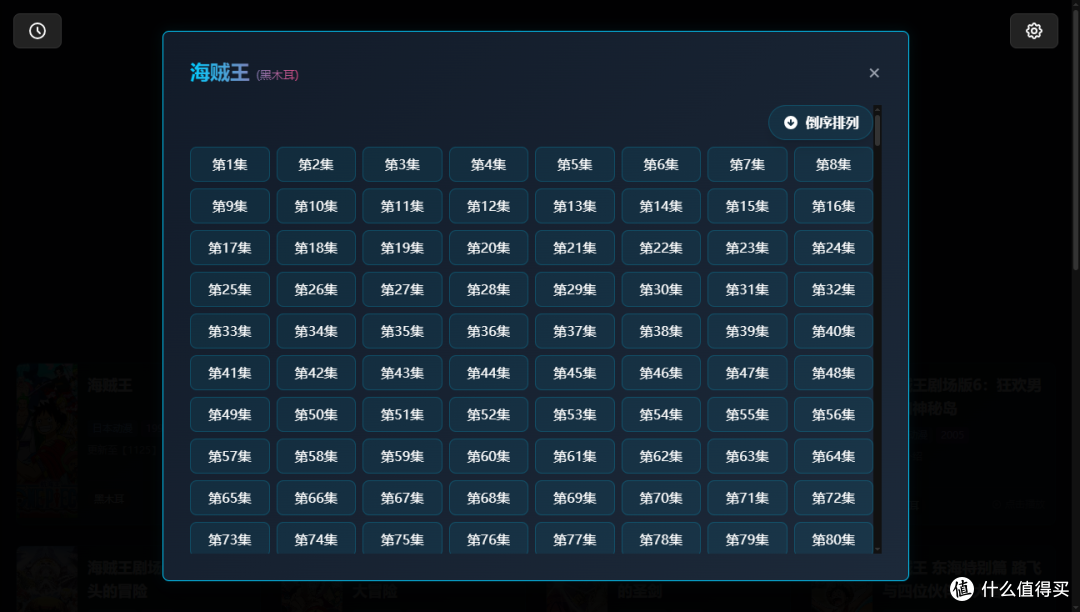Choose episode 第5集
1080x612 pixels.
pyautogui.click(x=574, y=165)
